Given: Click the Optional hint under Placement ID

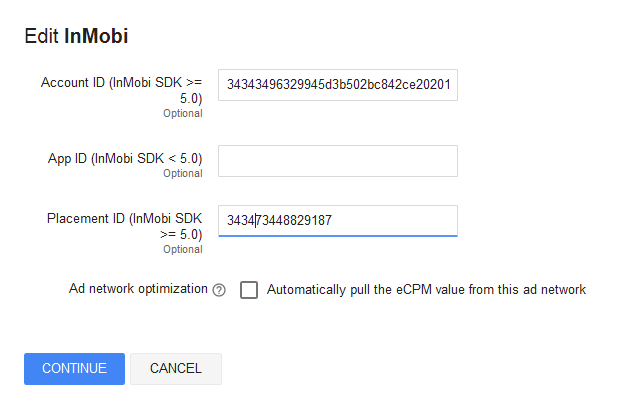Looking at the screenshot, I should pyautogui.click(x=182, y=249).
